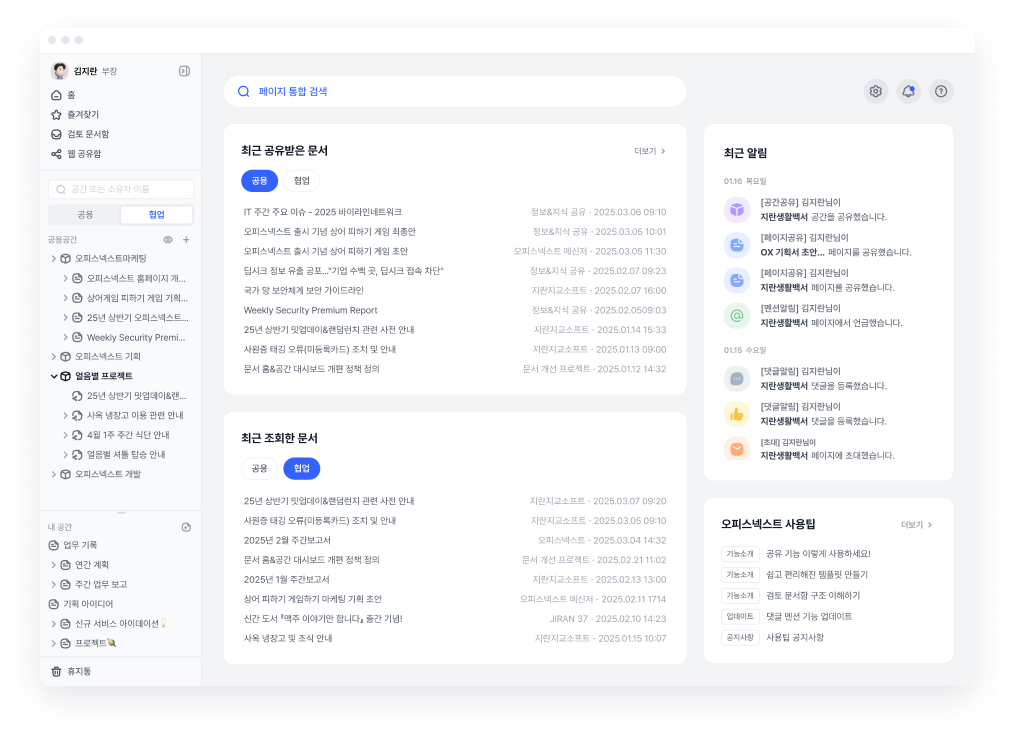Enable the 공용 filter in 최근 조회한 문서
1015x738 pixels.
(x=260, y=468)
